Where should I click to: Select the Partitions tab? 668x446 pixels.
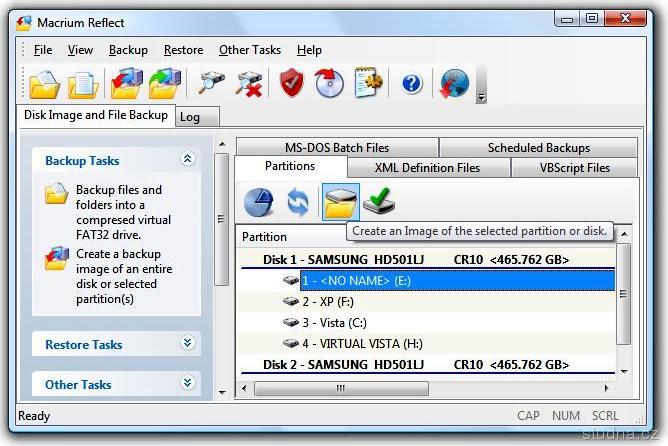pyautogui.click(x=290, y=166)
